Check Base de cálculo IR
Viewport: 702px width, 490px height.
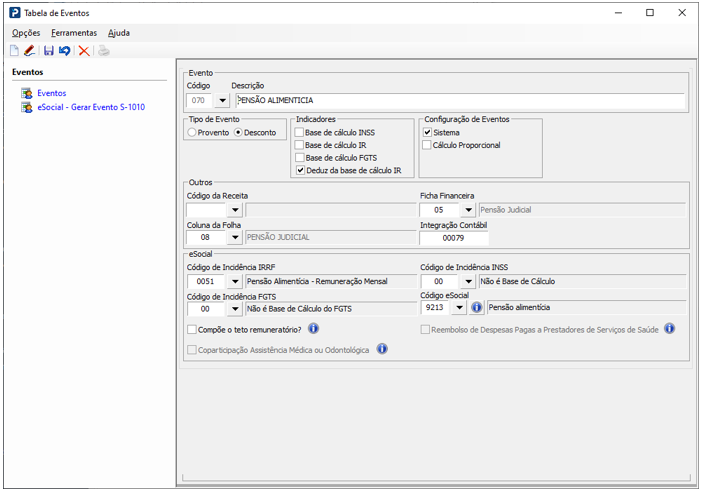(x=299, y=145)
